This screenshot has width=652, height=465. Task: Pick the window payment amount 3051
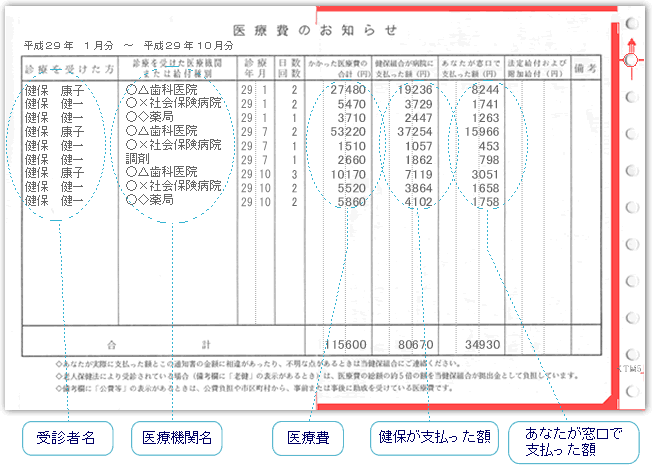click(x=485, y=174)
